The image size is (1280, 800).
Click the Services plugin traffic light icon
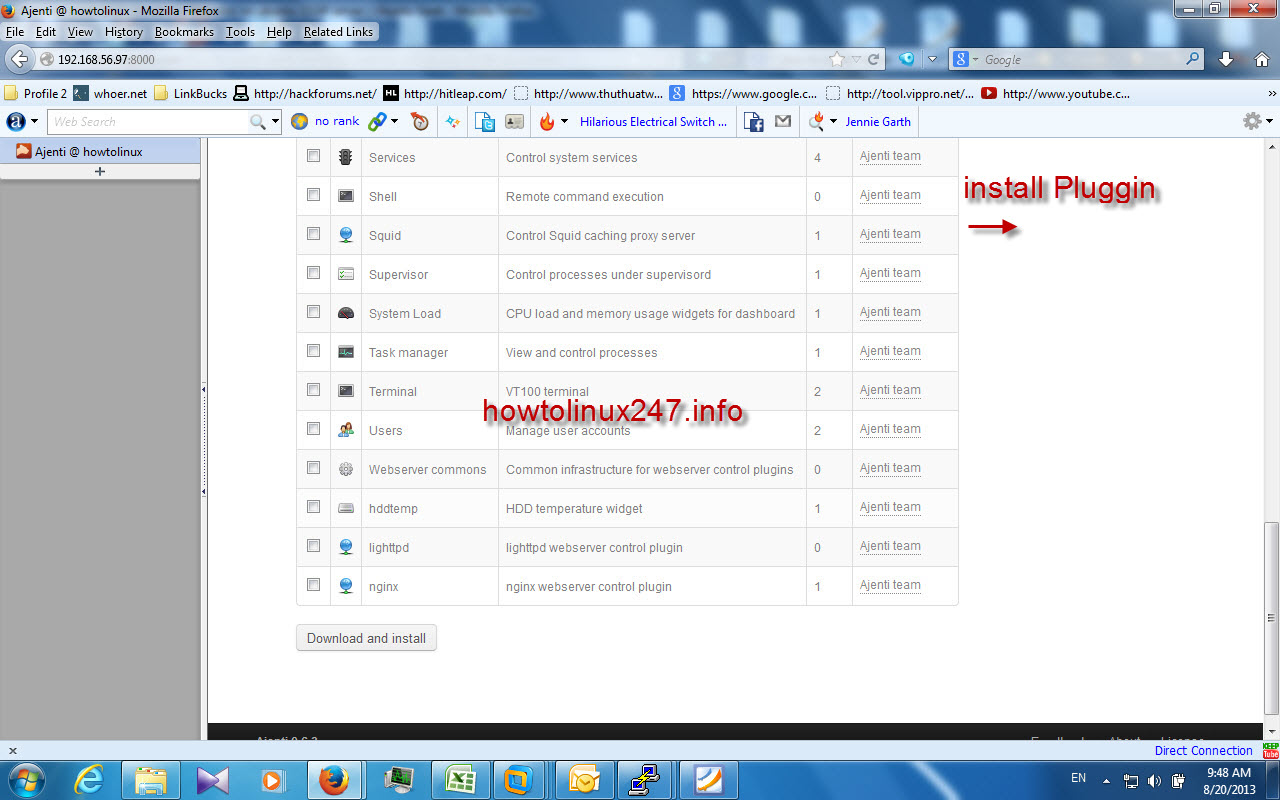(346, 157)
